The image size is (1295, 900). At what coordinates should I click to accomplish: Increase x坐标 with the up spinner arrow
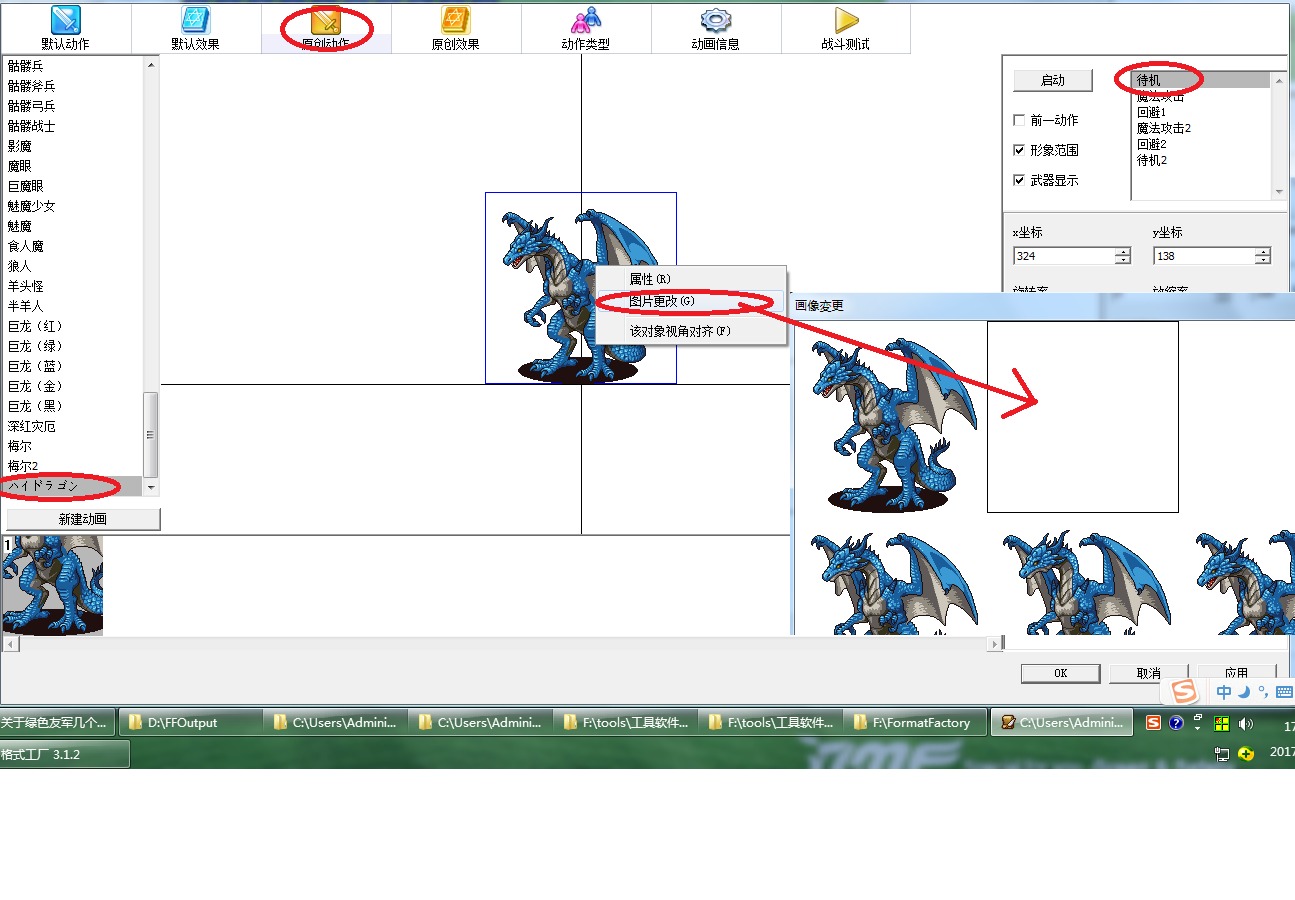point(1123,252)
